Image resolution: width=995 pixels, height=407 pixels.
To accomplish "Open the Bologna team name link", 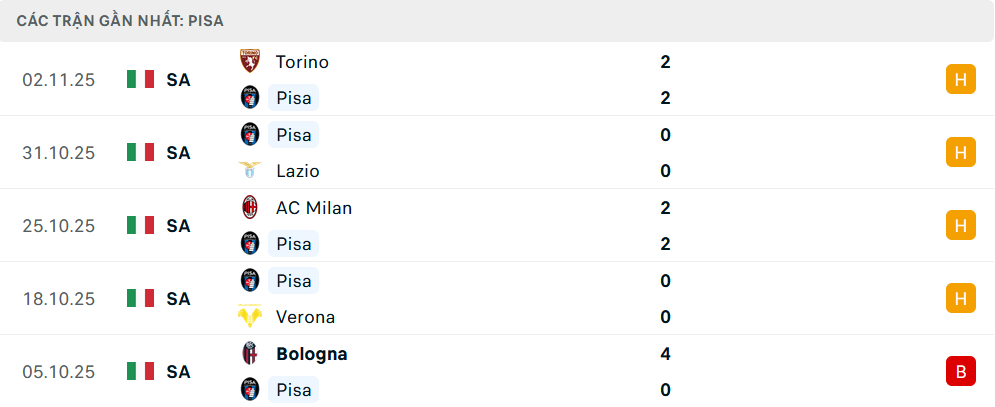I will click(x=311, y=354).
